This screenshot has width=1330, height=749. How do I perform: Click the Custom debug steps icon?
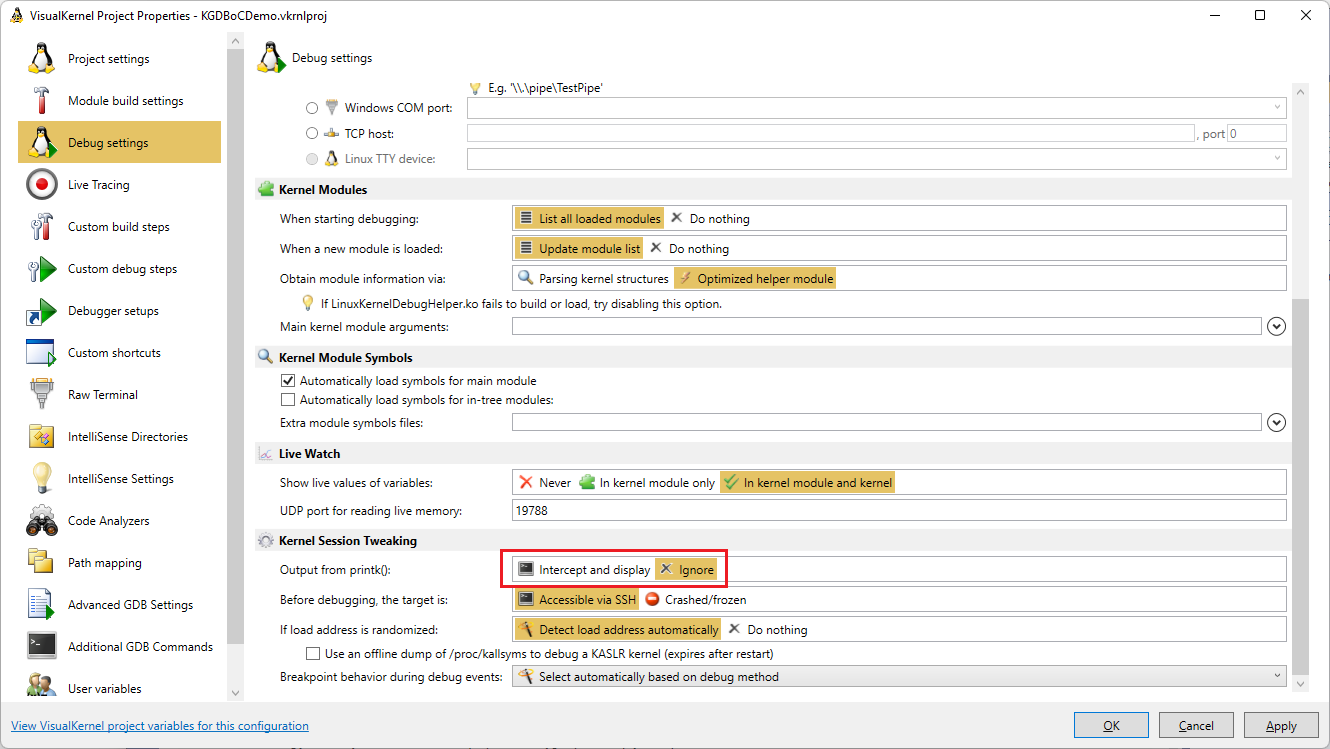(x=41, y=269)
